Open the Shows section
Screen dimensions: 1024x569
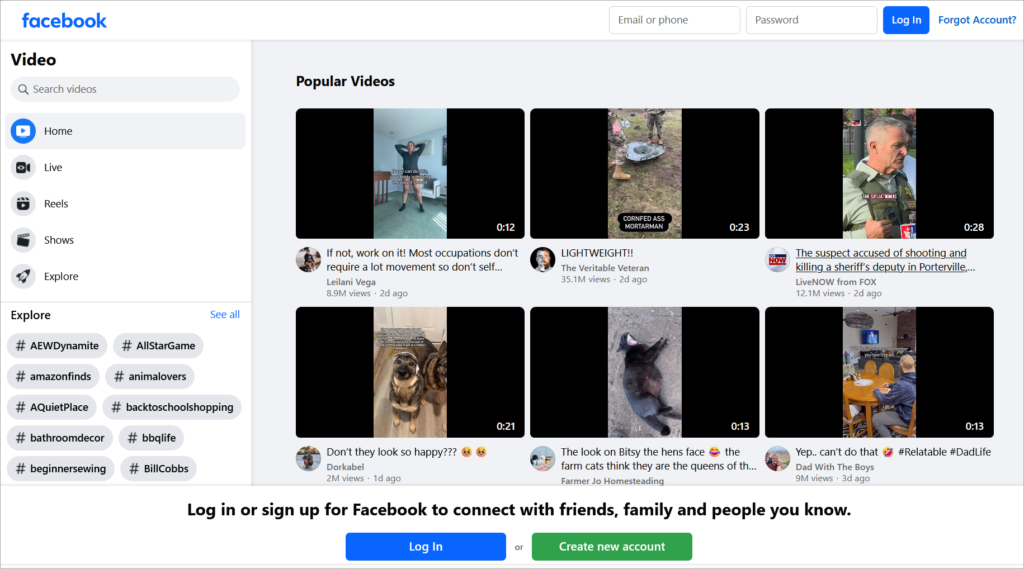(125, 240)
